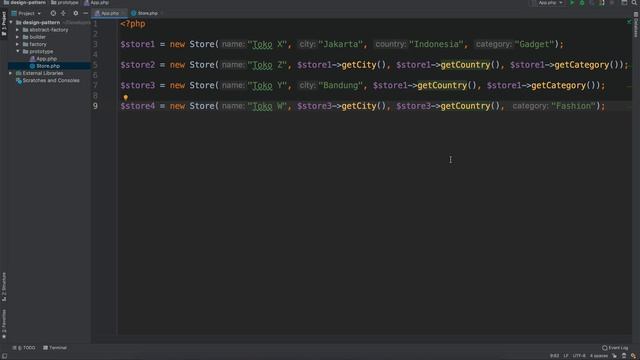
Task: Click the cursor position indicator in status bar
Action: (554, 356)
